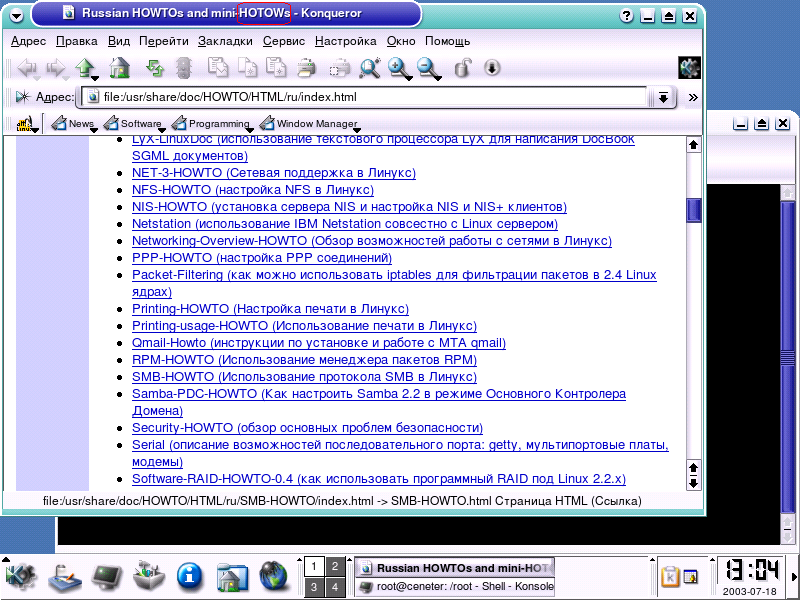
Task: Open the Home location icon in Konqueror toolbar
Action: [119, 68]
